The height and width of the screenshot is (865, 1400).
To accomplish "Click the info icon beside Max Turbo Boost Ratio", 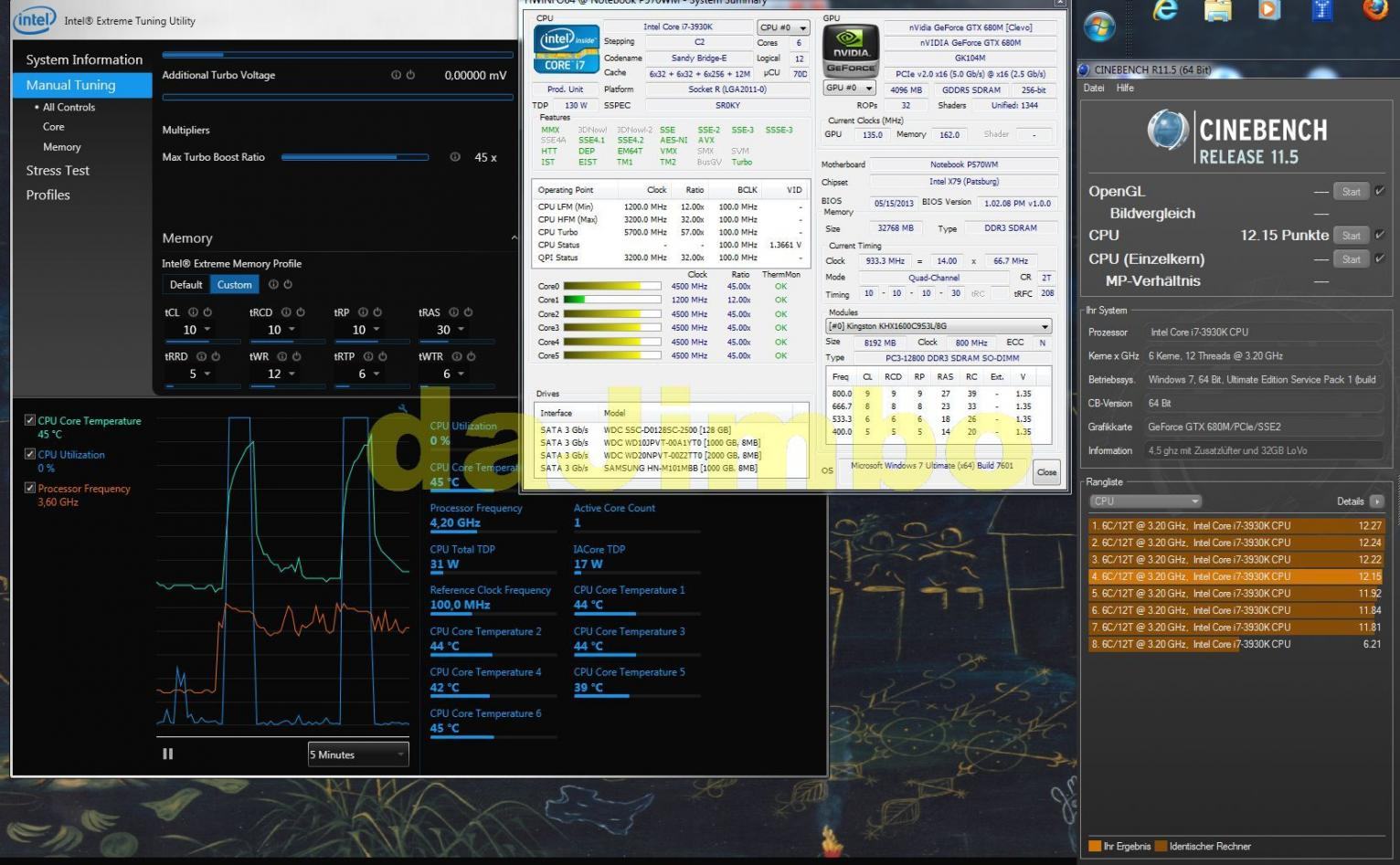I will [455, 157].
